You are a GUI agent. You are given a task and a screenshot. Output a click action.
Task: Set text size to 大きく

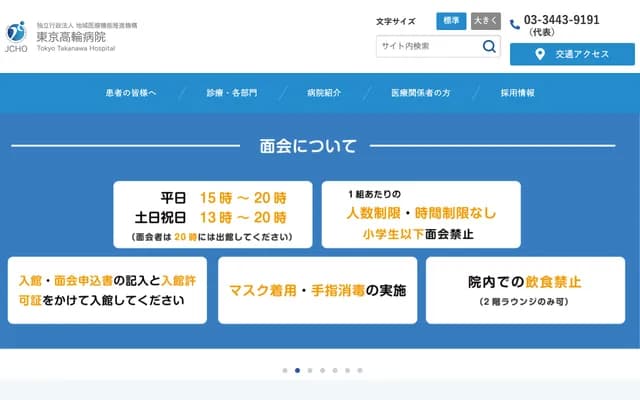(x=486, y=21)
